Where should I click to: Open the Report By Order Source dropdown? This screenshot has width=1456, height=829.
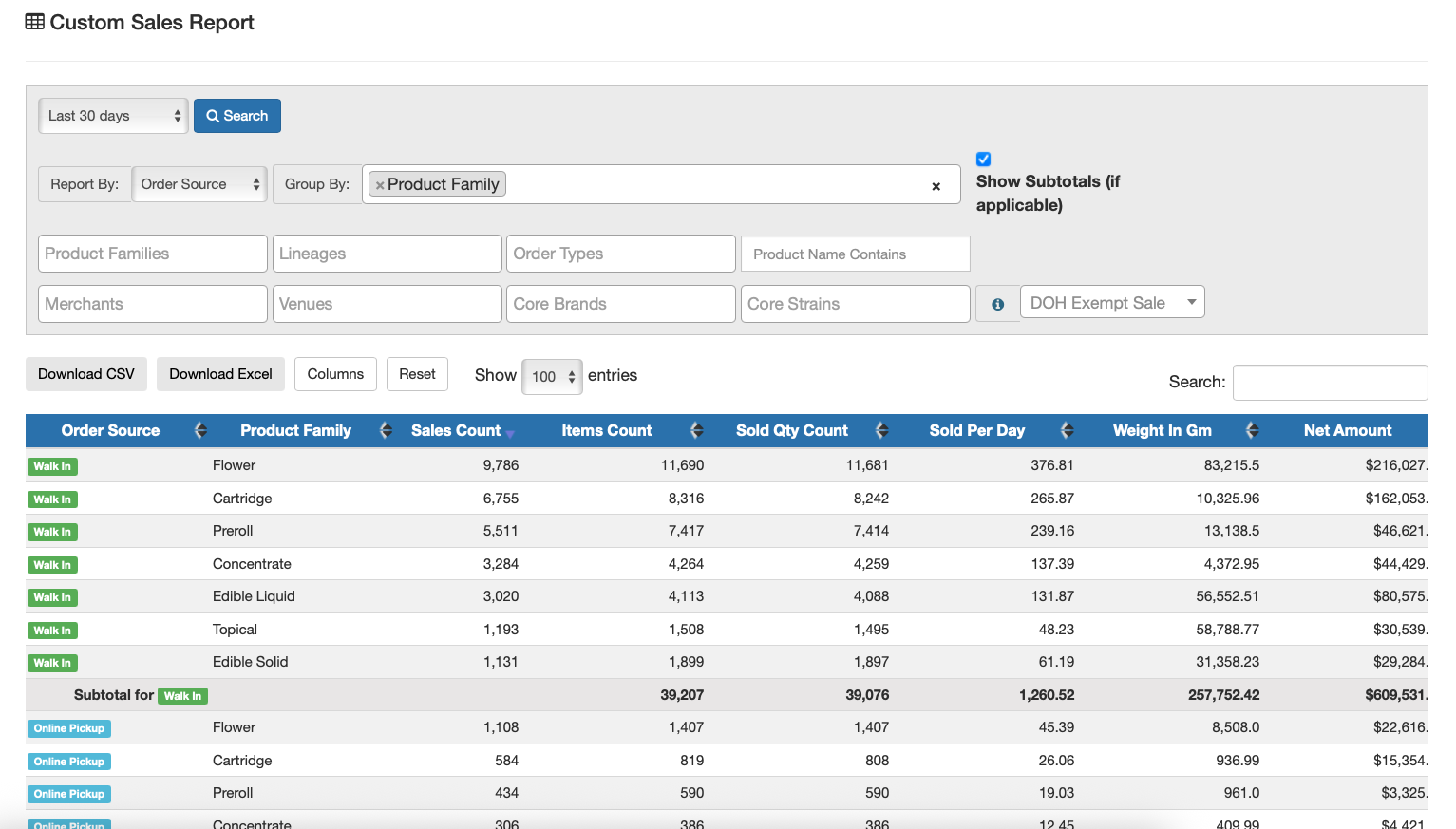pos(200,184)
